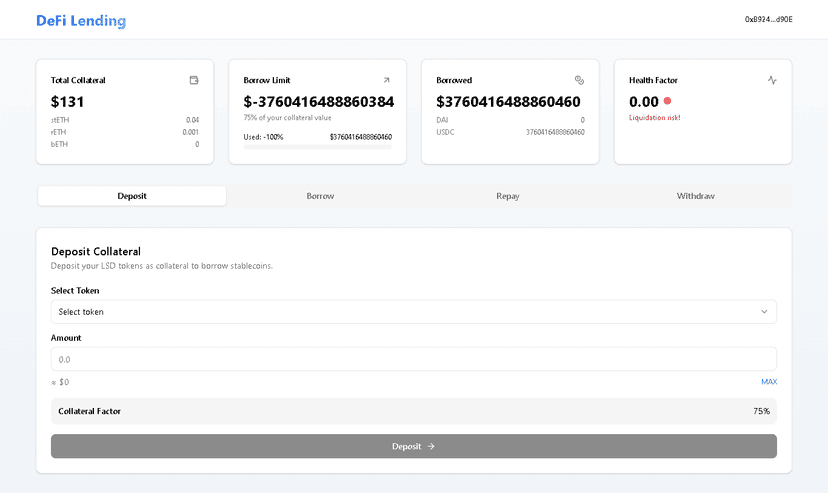Click the arrow icon in Borrow Limit card
The width and height of the screenshot is (828, 493).
coord(387,80)
